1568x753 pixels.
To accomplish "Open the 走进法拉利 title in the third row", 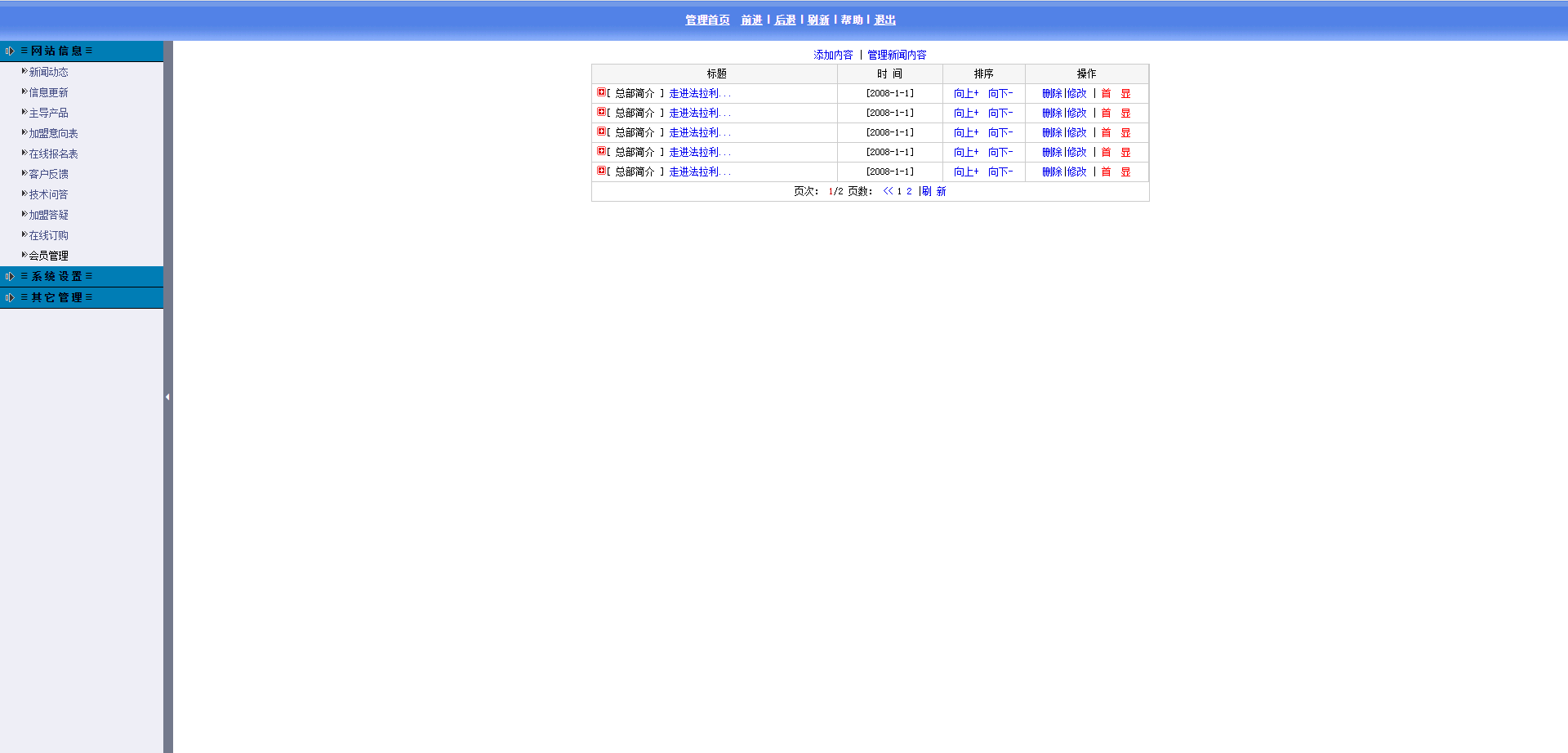I will tap(700, 132).
